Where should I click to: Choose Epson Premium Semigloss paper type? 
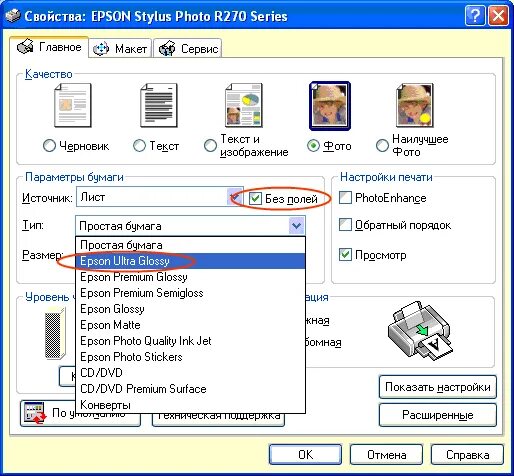[x=191, y=293]
